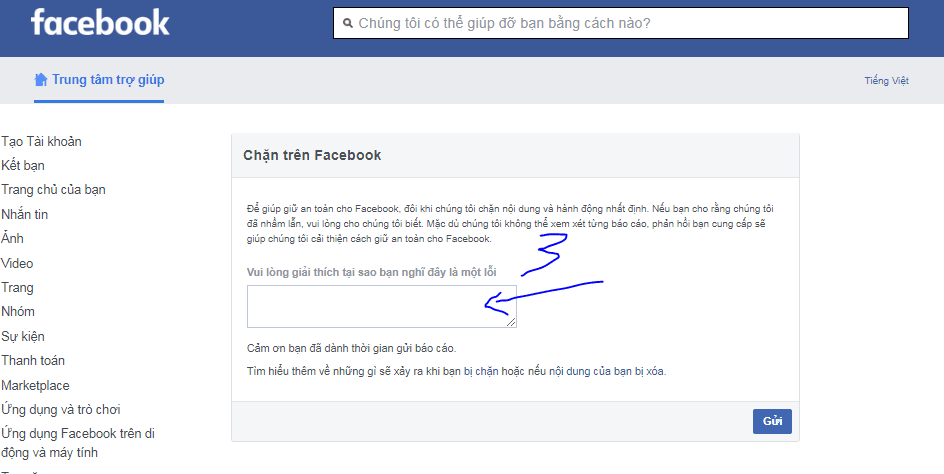Open Tạo Tài khoản help topic
Viewport: 944px width, 474px height.
point(42,142)
